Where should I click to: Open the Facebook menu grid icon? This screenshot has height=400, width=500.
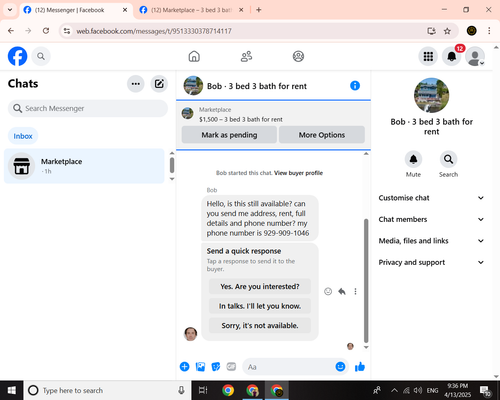(428, 56)
